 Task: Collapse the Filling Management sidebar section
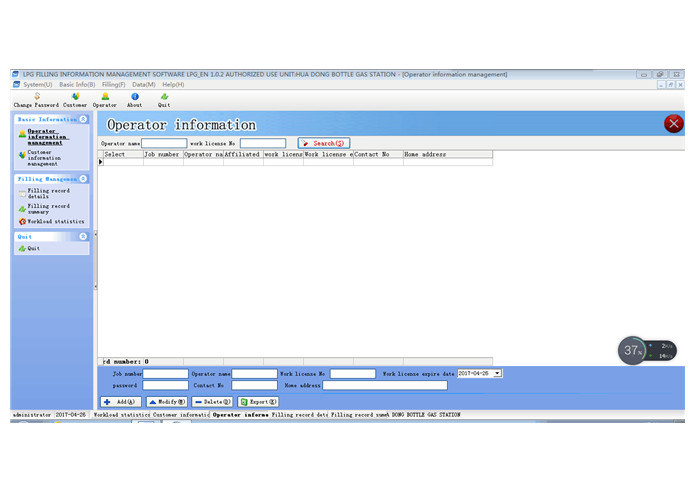[83, 179]
